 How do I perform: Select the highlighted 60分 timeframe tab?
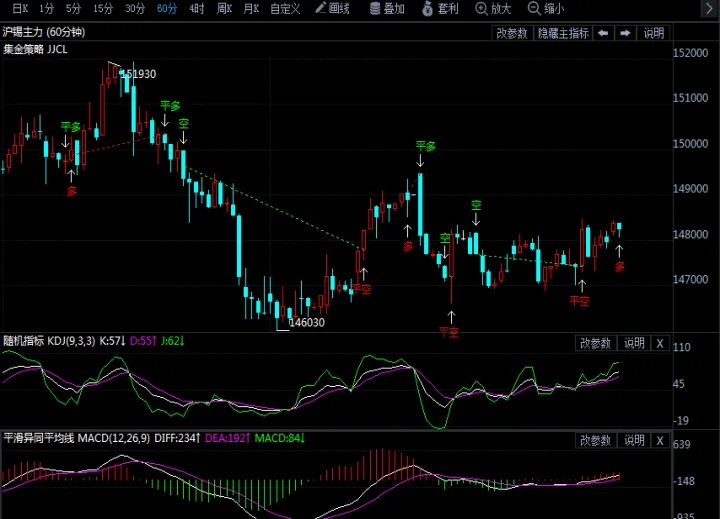[167, 8]
